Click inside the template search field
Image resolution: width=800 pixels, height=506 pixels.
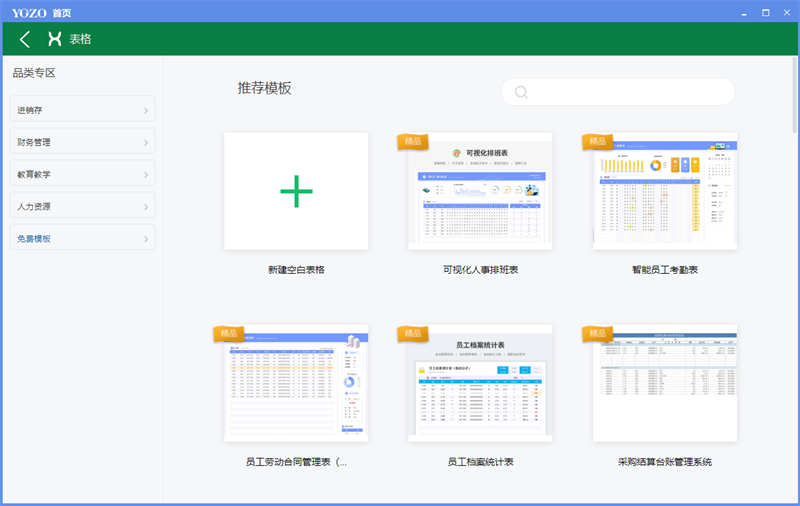630,92
